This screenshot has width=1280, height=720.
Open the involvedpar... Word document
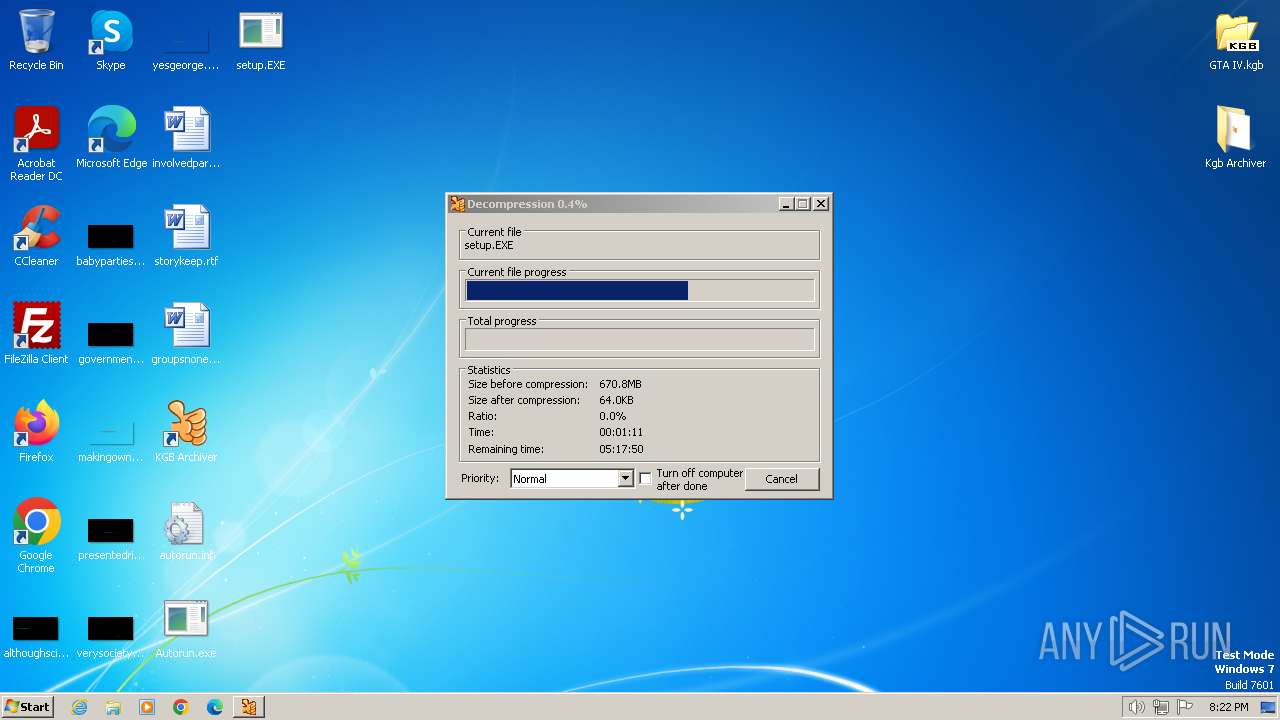186,138
